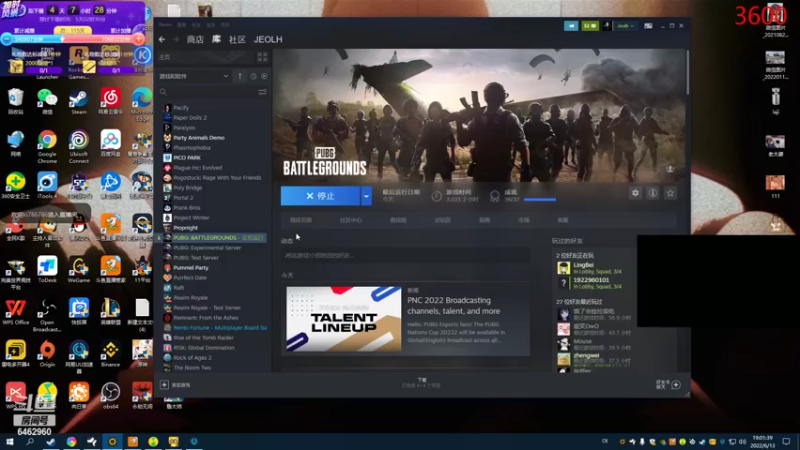
Task: Open advanced filter options icon
Action: pyautogui.click(x=262, y=92)
